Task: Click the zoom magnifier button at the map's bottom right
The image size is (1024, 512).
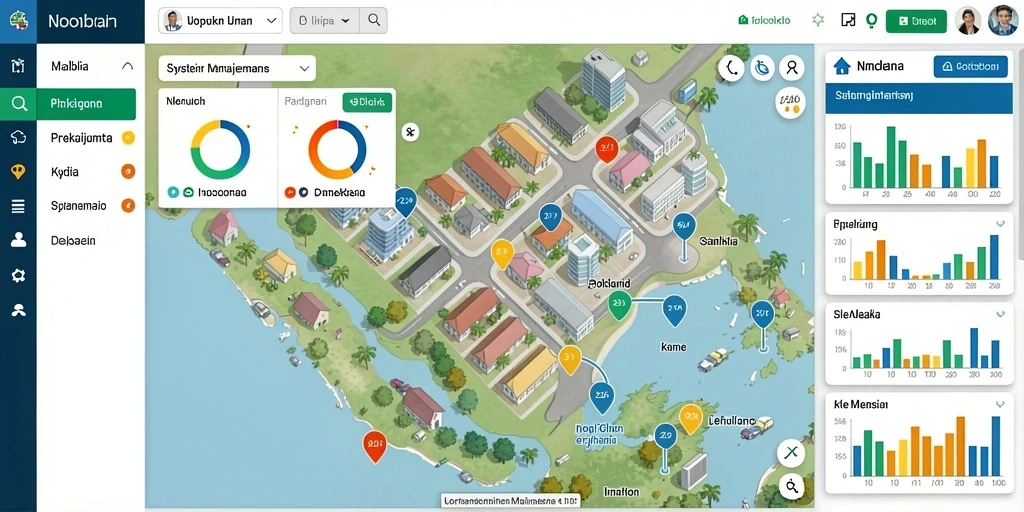Action: coord(792,485)
